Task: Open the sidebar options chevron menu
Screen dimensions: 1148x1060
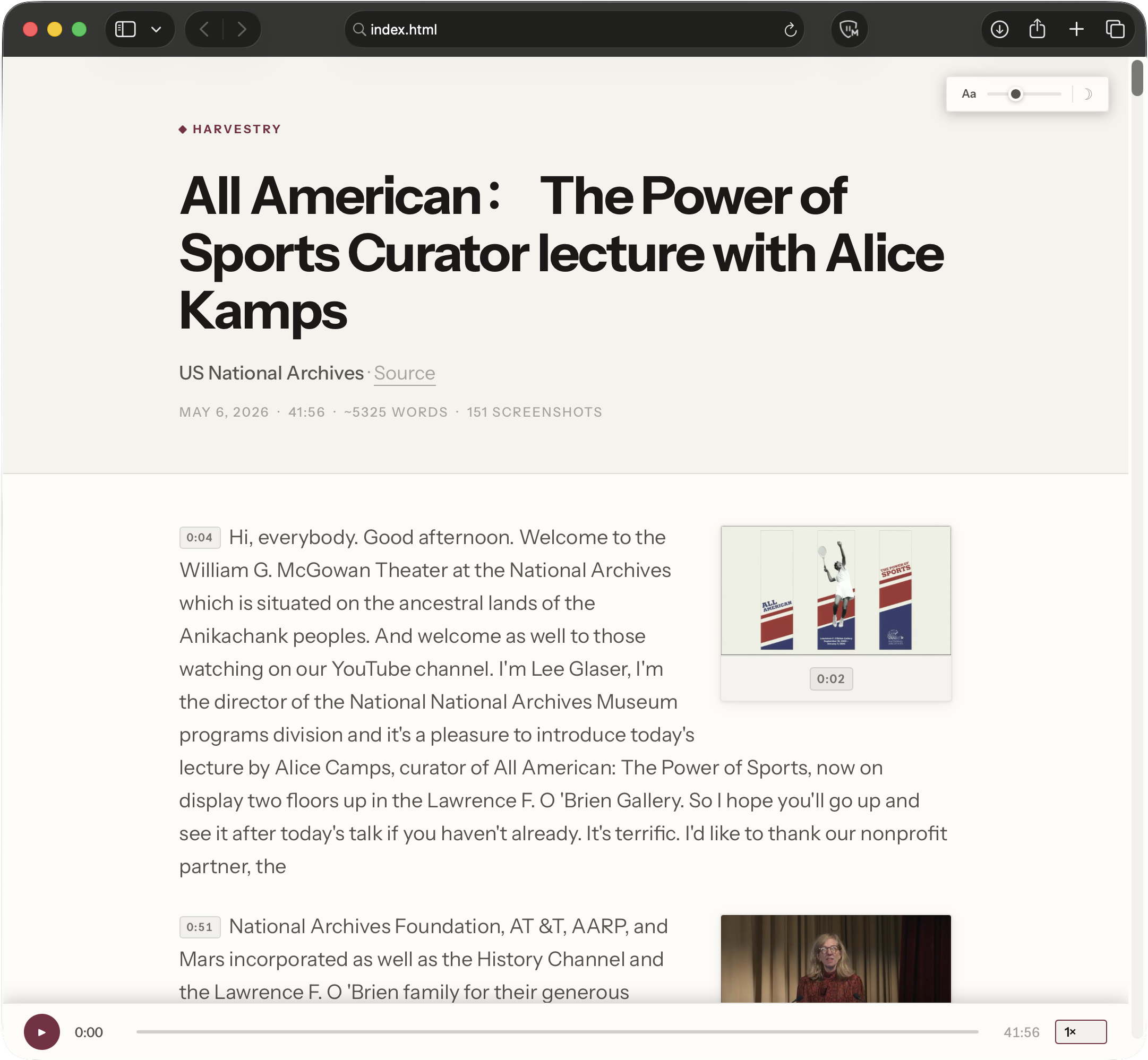Action: tap(156, 29)
